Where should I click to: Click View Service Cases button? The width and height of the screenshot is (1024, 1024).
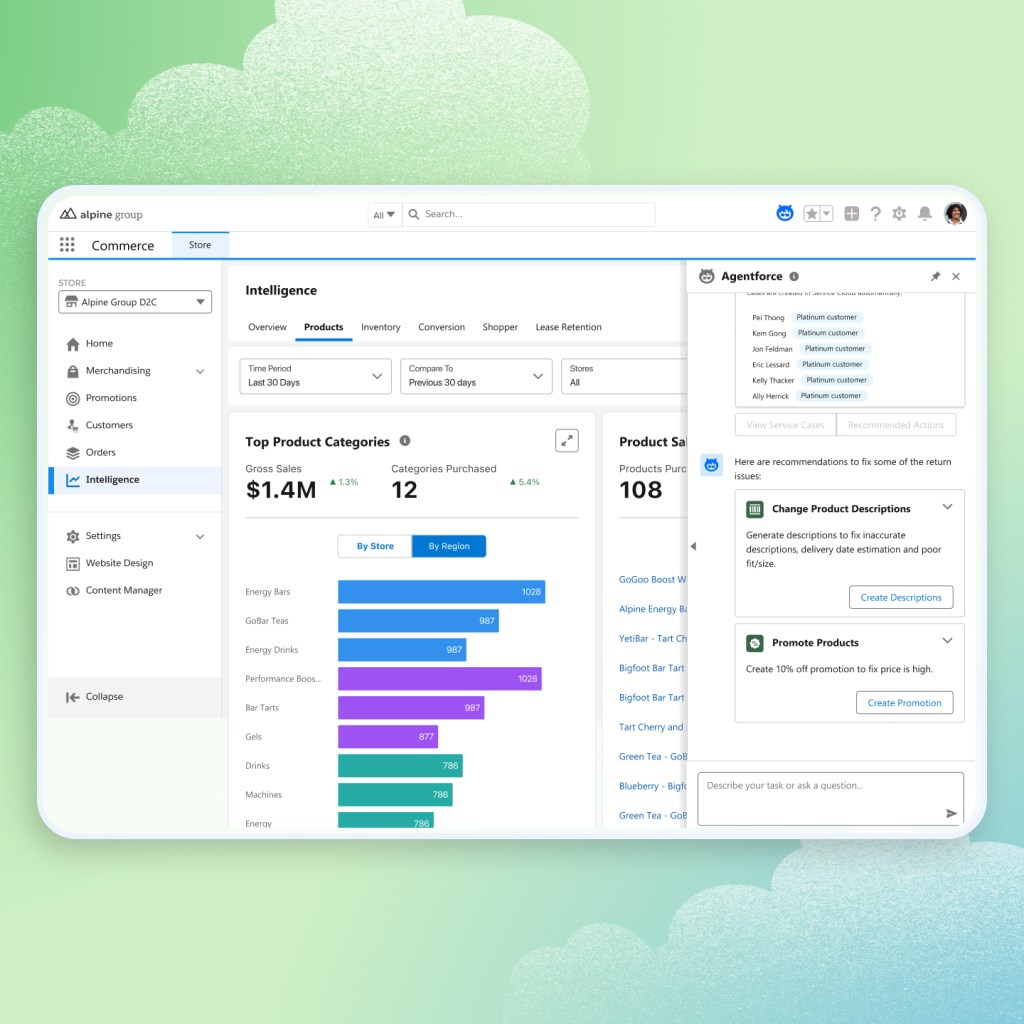785,424
